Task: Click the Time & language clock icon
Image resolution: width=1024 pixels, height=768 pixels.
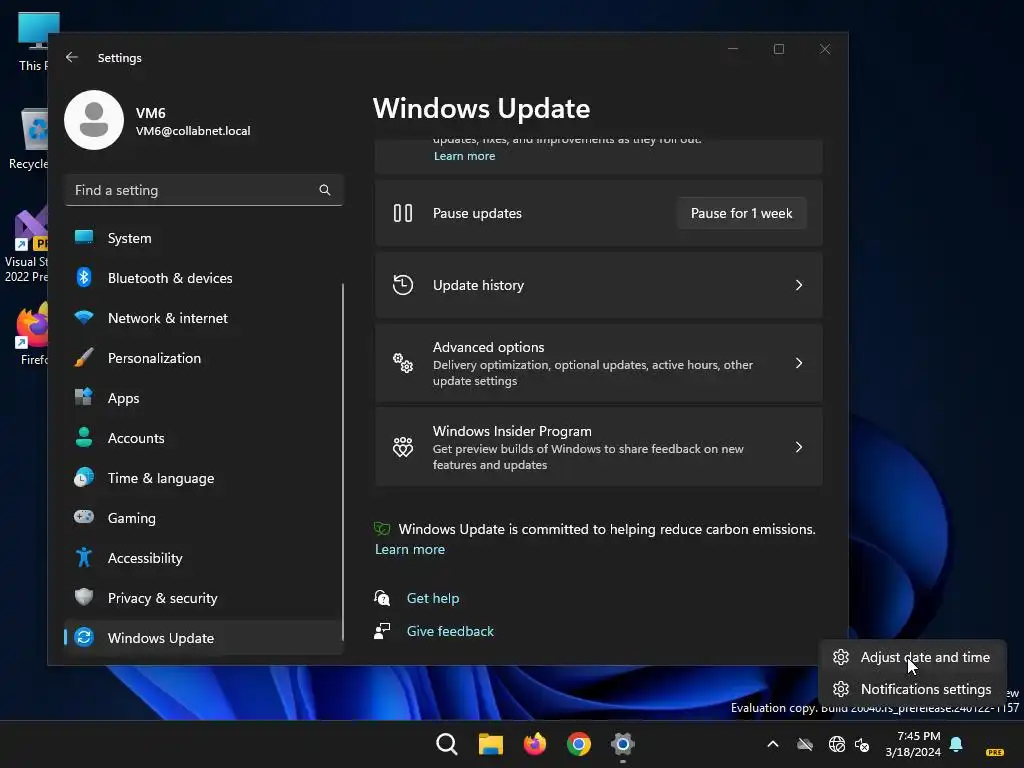Action: click(84, 478)
